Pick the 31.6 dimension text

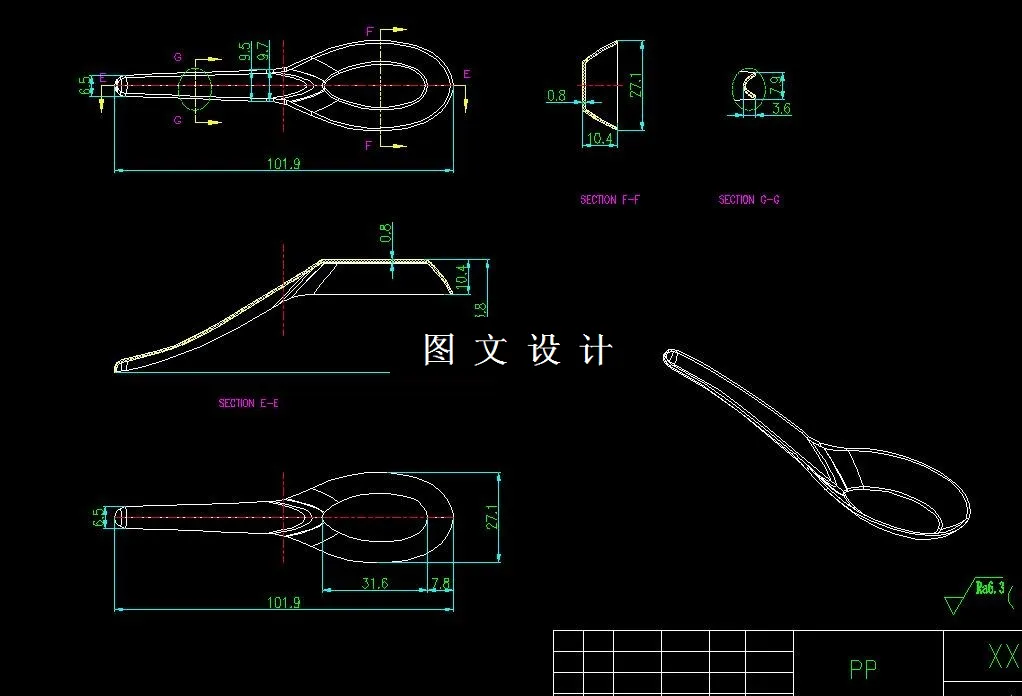[375, 583]
